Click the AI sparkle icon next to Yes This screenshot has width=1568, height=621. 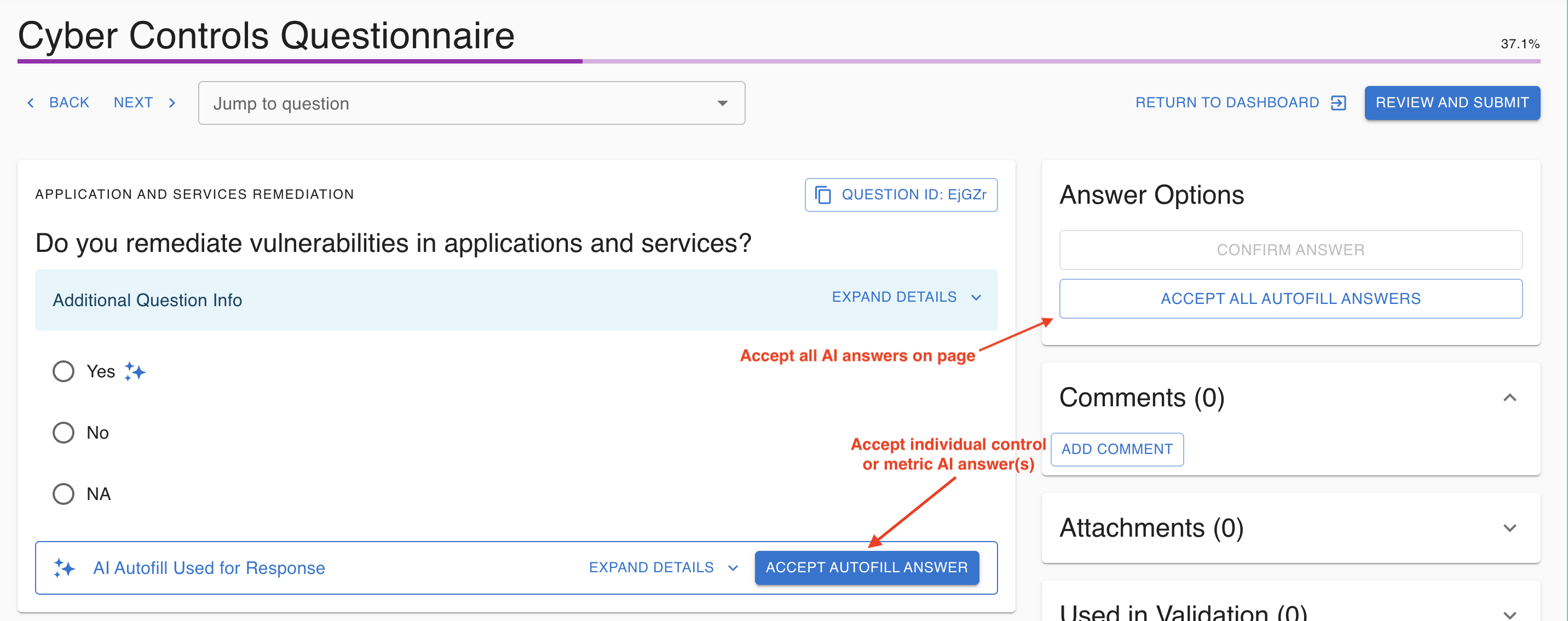click(135, 371)
